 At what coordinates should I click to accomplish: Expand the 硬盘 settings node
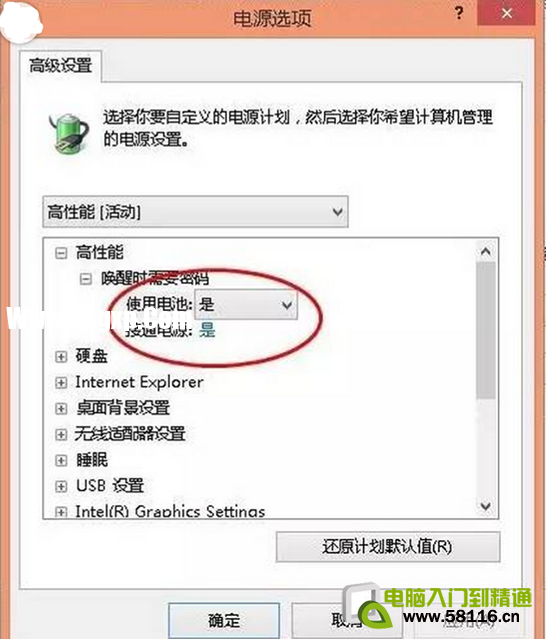point(61,357)
